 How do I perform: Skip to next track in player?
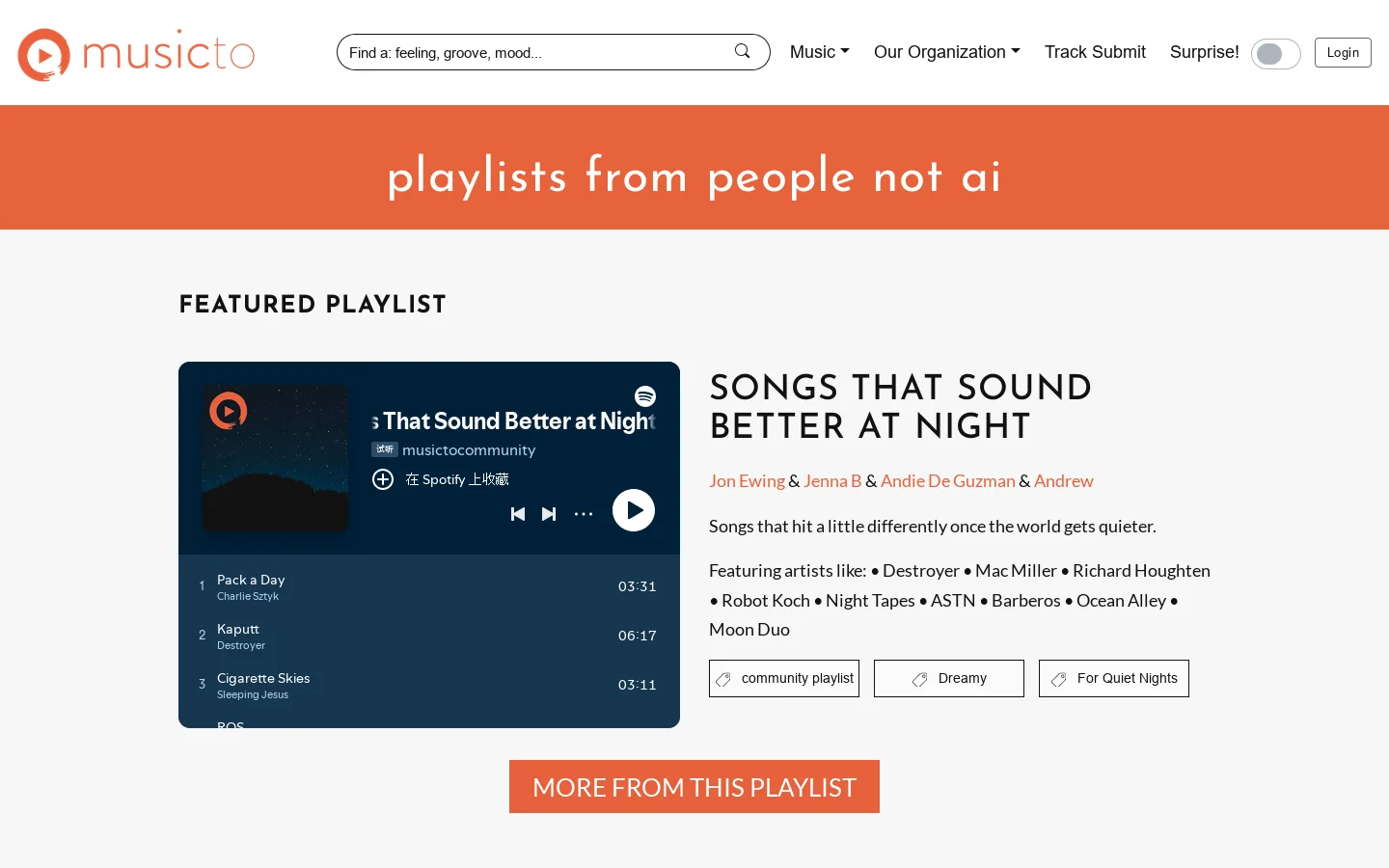[x=549, y=514]
